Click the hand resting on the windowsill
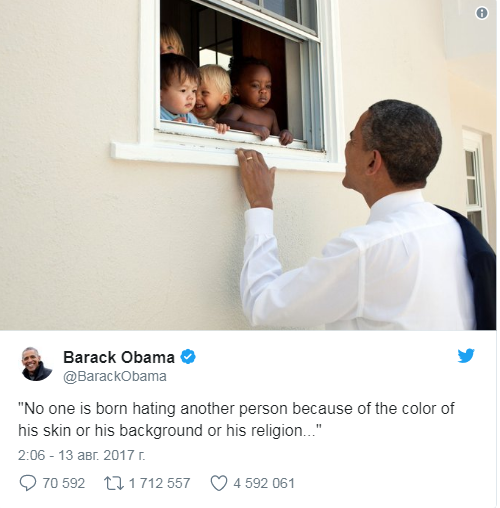500x508 pixels. 255,177
